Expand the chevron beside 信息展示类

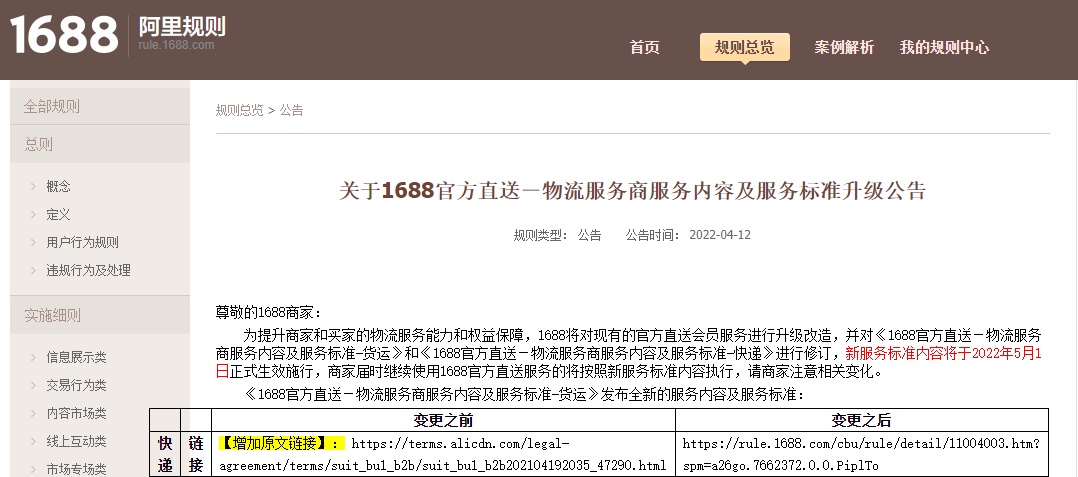click(33, 357)
